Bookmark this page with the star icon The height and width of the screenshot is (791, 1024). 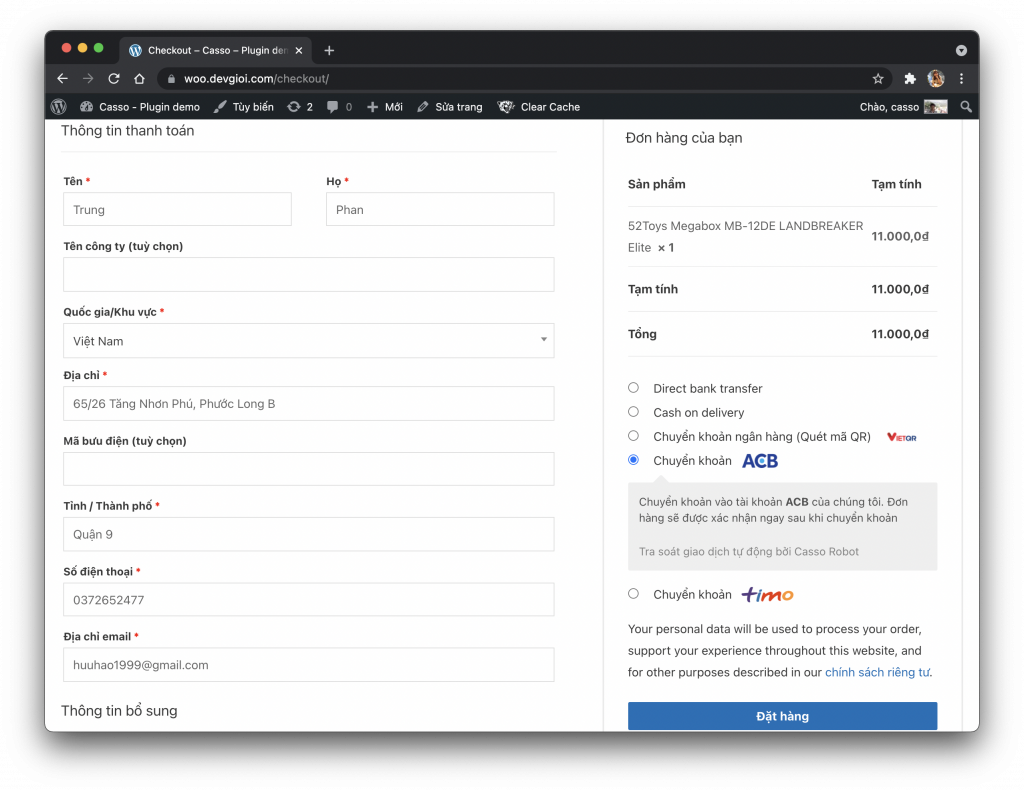click(878, 79)
